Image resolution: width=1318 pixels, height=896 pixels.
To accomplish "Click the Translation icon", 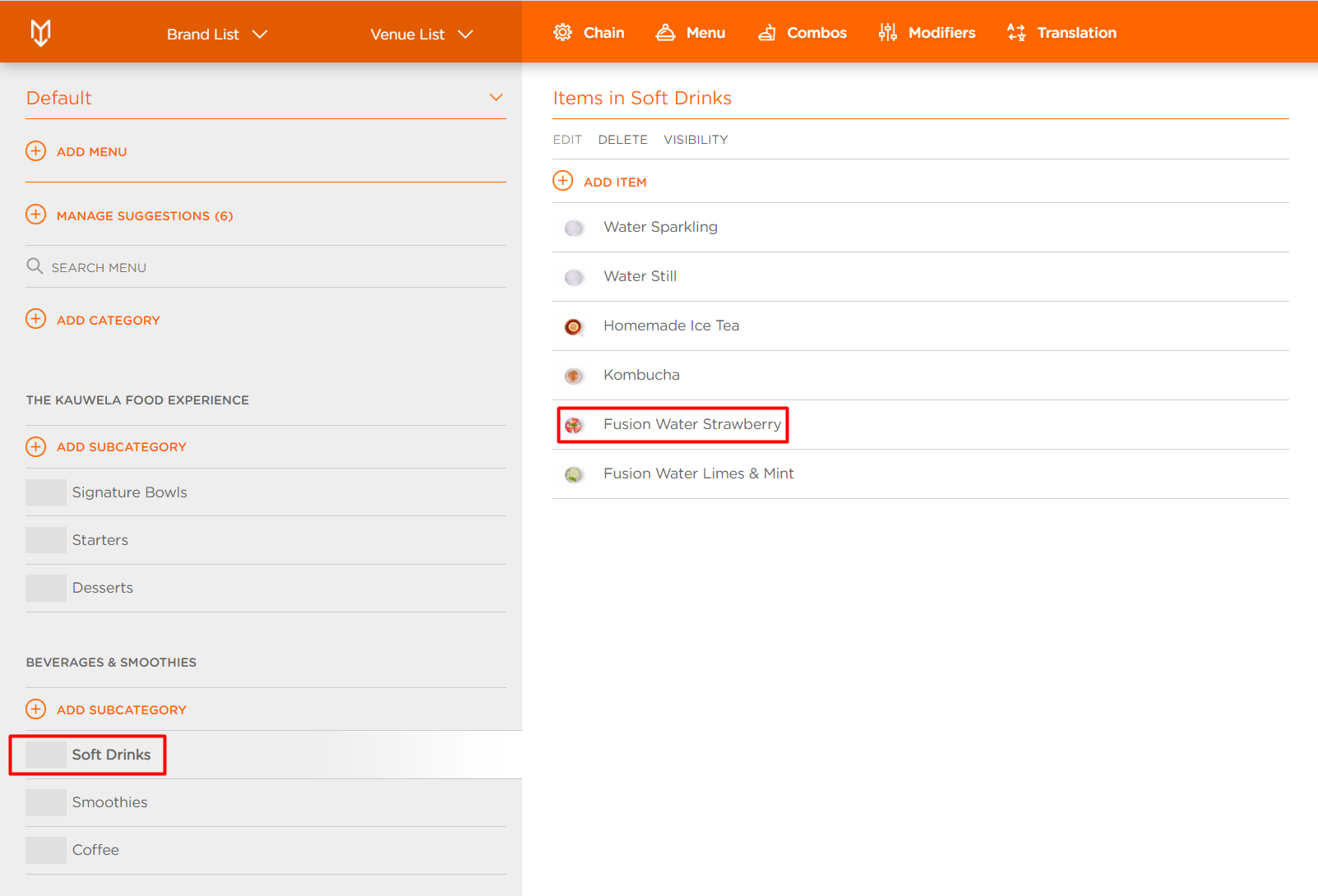I will pos(1016,33).
